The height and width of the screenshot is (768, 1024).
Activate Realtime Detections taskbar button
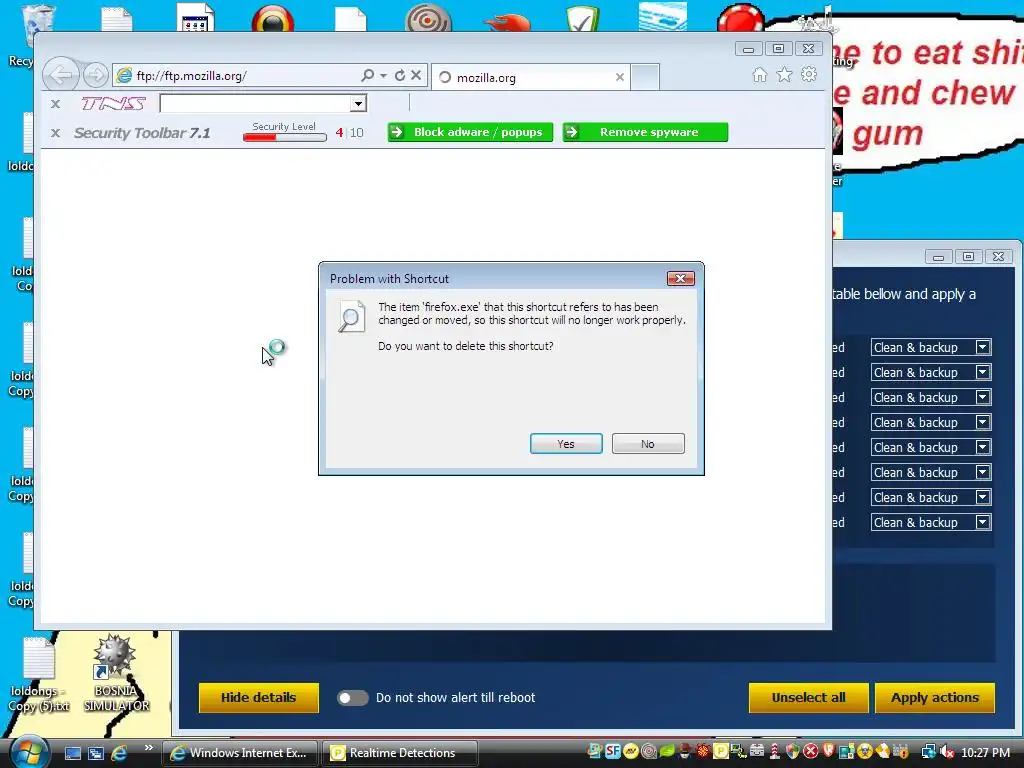(400, 753)
